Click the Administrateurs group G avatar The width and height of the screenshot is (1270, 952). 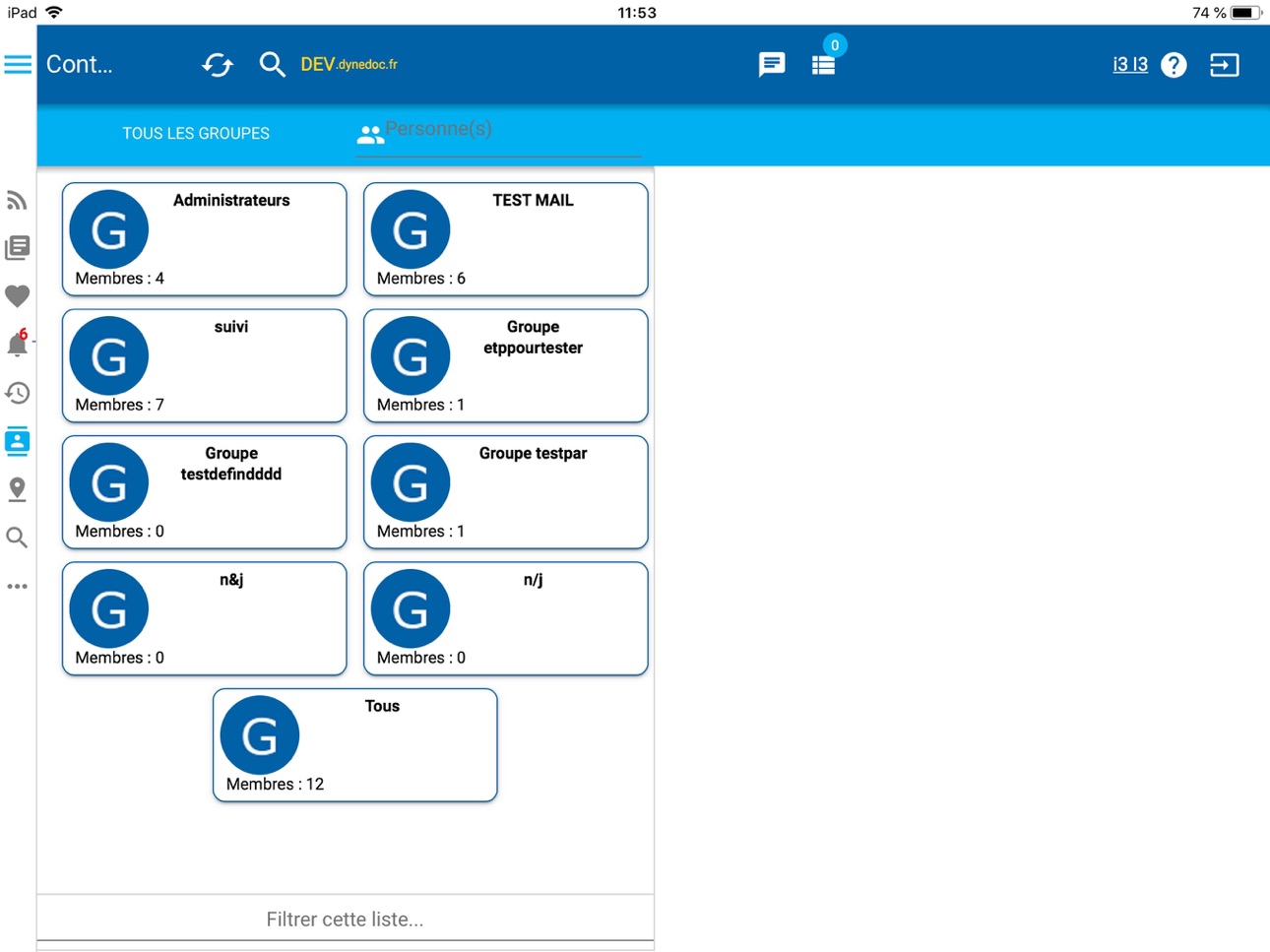coord(109,229)
